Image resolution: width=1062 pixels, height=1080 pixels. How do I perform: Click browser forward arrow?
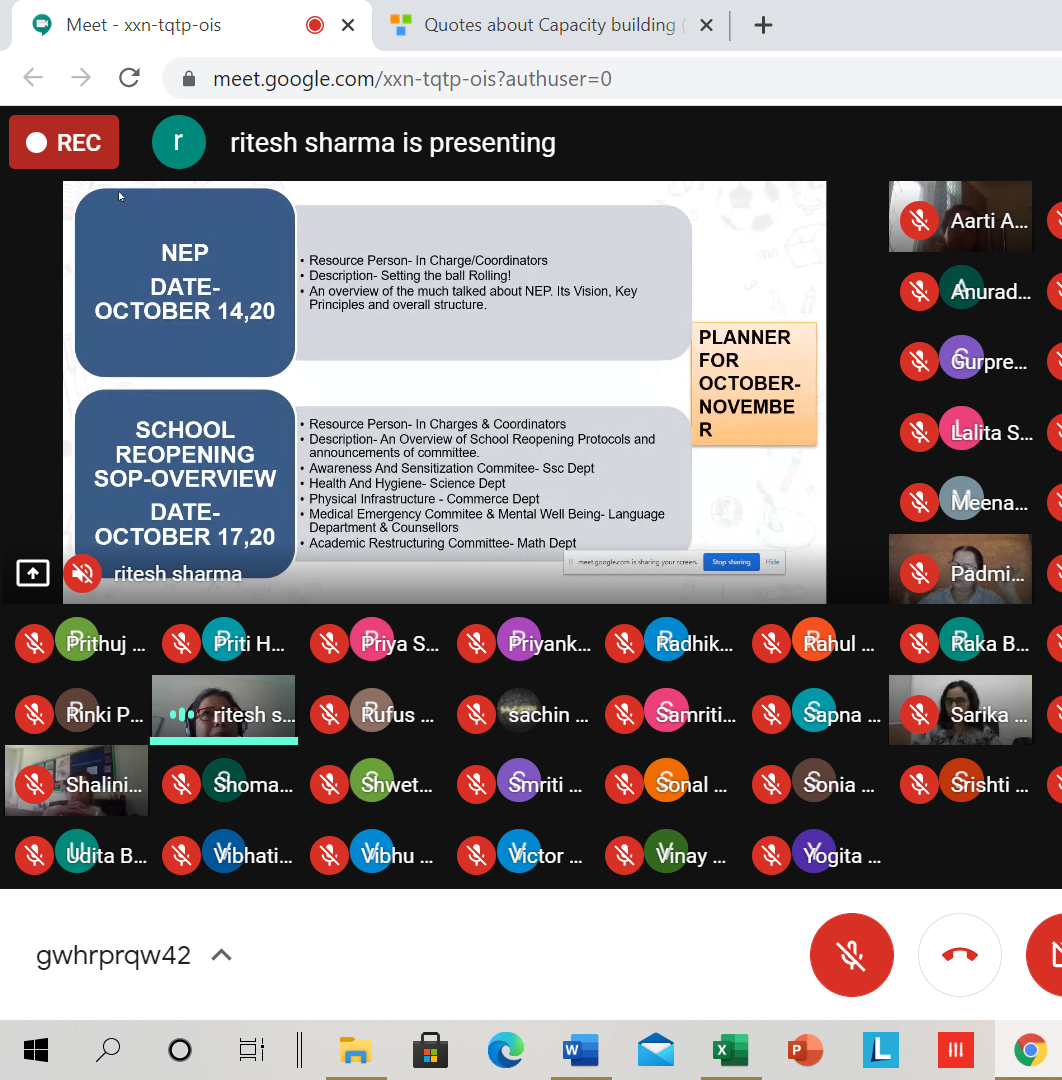81,78
